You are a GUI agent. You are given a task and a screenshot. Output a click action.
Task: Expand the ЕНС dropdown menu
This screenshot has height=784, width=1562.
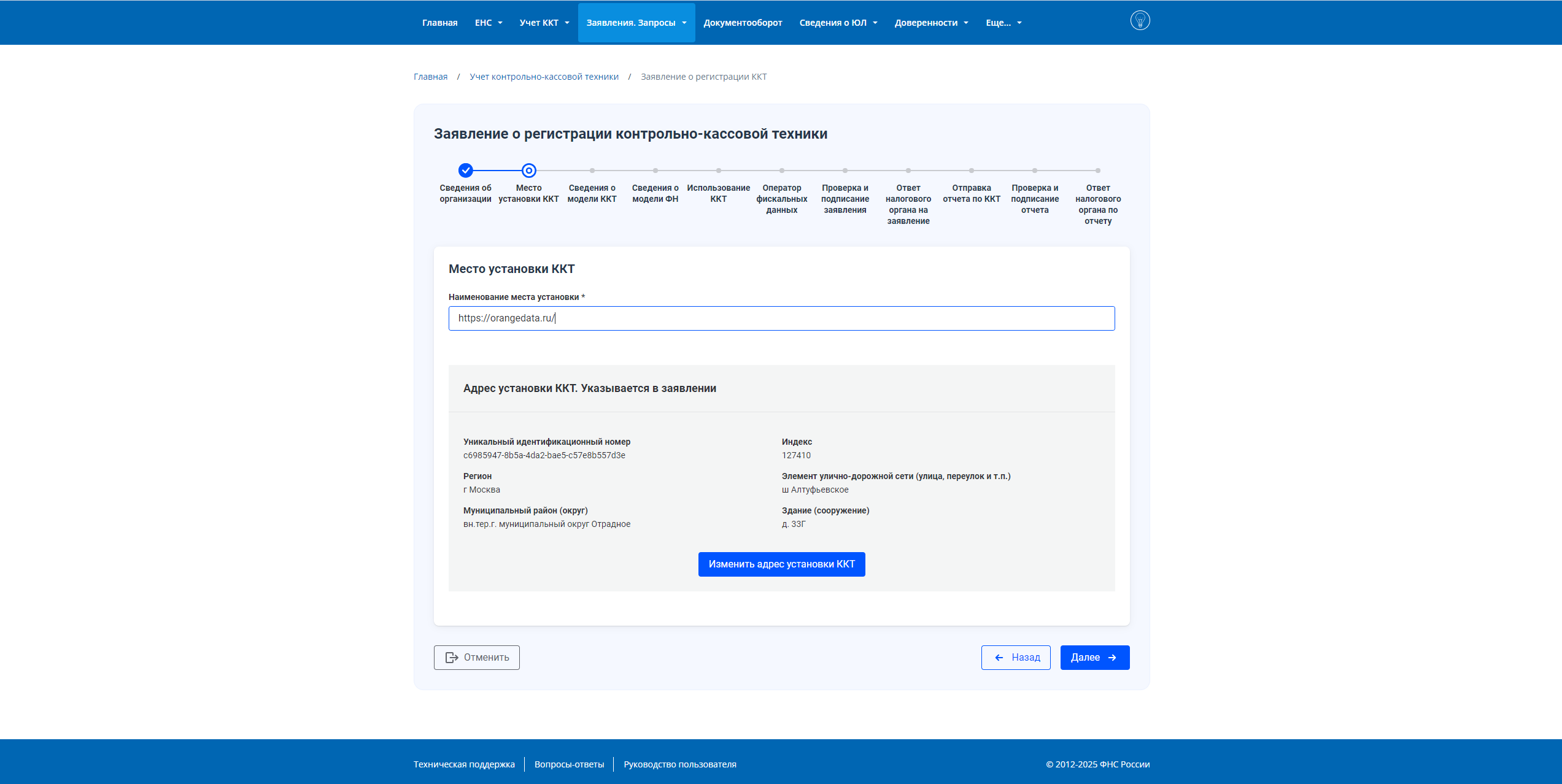coord(489,23)
